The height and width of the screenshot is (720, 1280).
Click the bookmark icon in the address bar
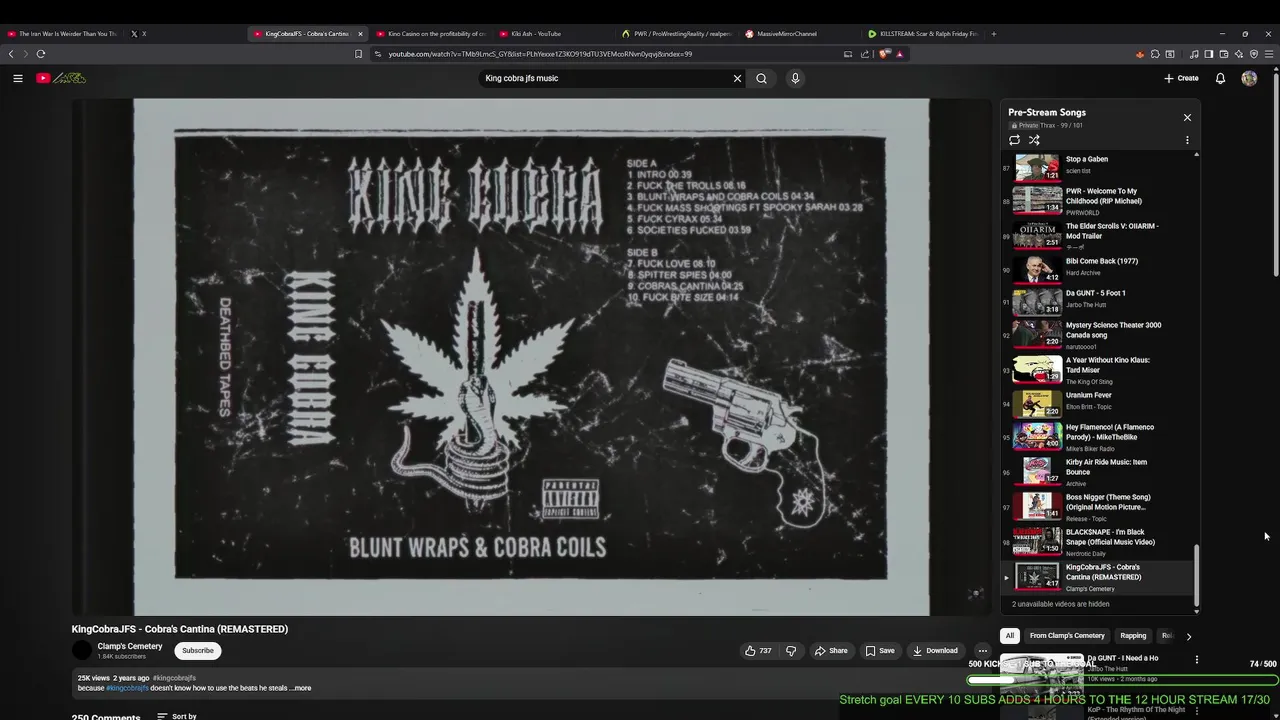358,54
